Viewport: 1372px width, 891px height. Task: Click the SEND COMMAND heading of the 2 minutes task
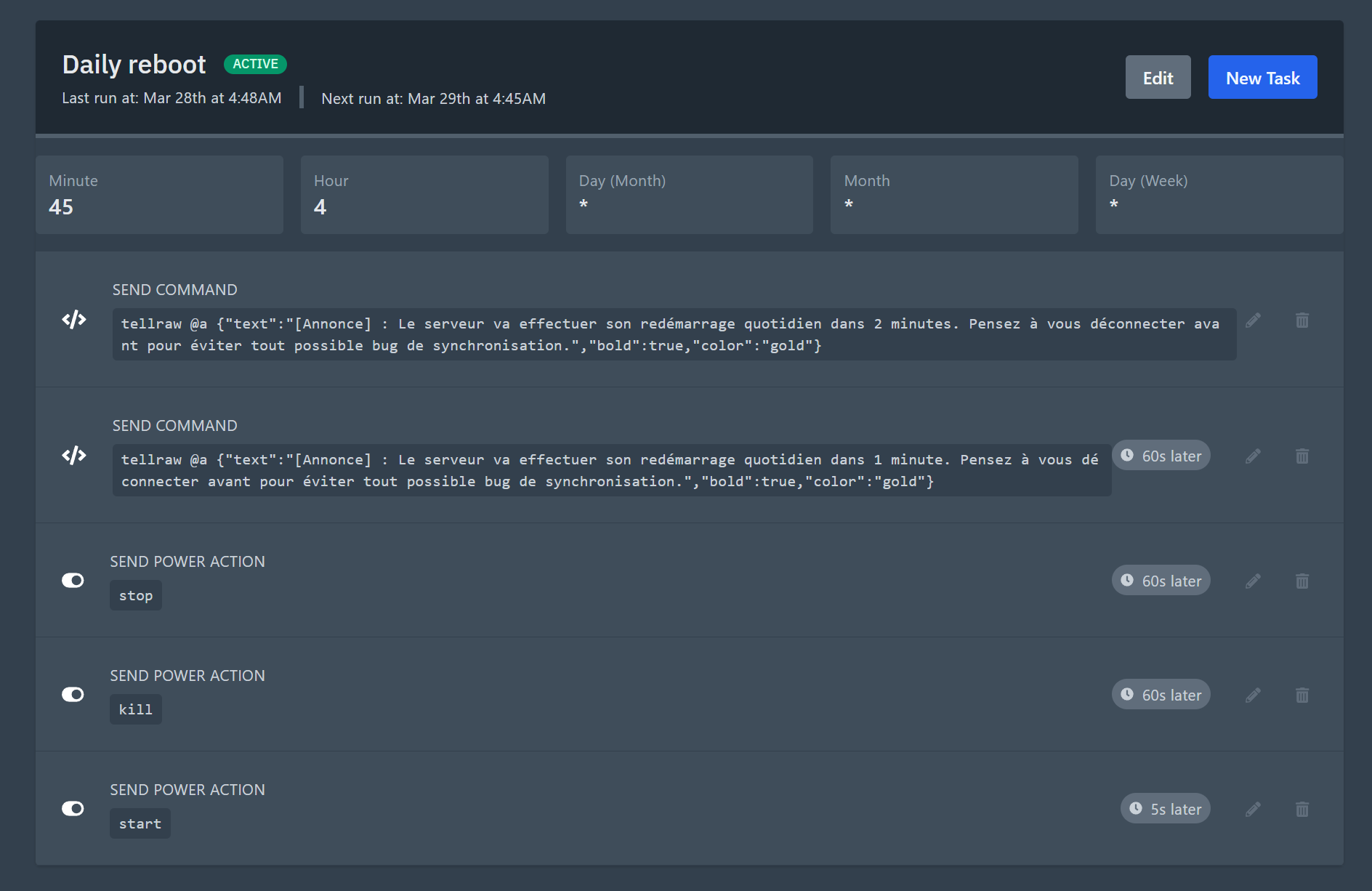(175, 290)
